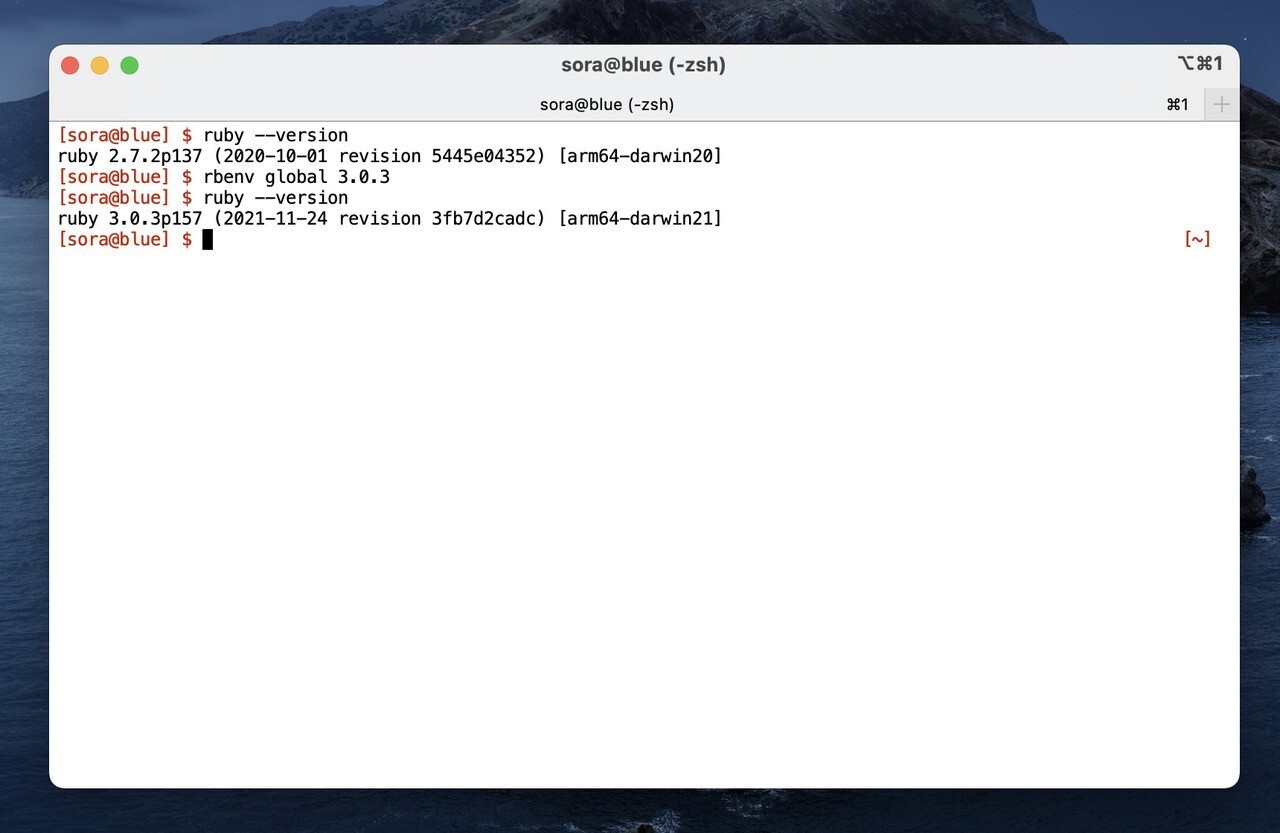Click the 'ruby 2.7.2p137' output line
The width and height of the screenshot is (1280, 833).
click(x=390, y=156)
